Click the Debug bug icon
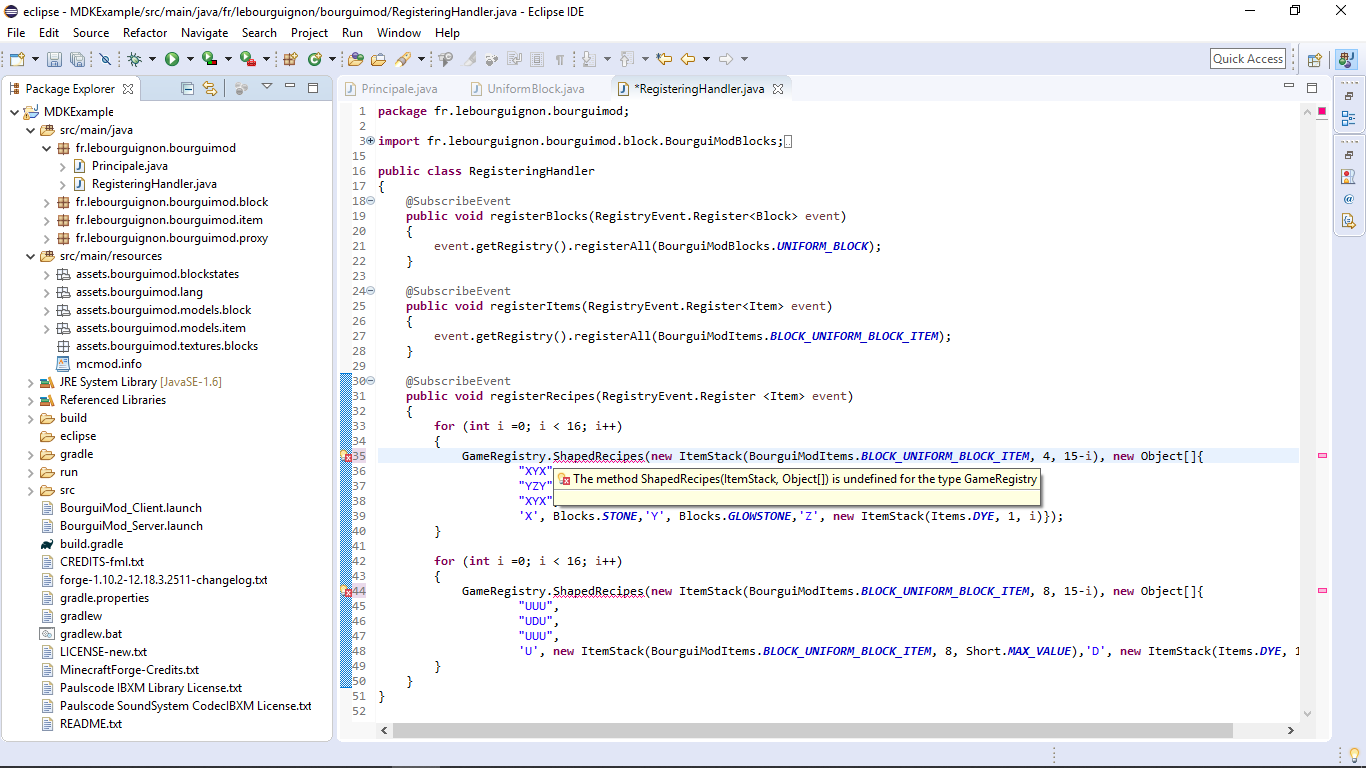Viewport: 1366px width, 768px height. click(134, 60)
